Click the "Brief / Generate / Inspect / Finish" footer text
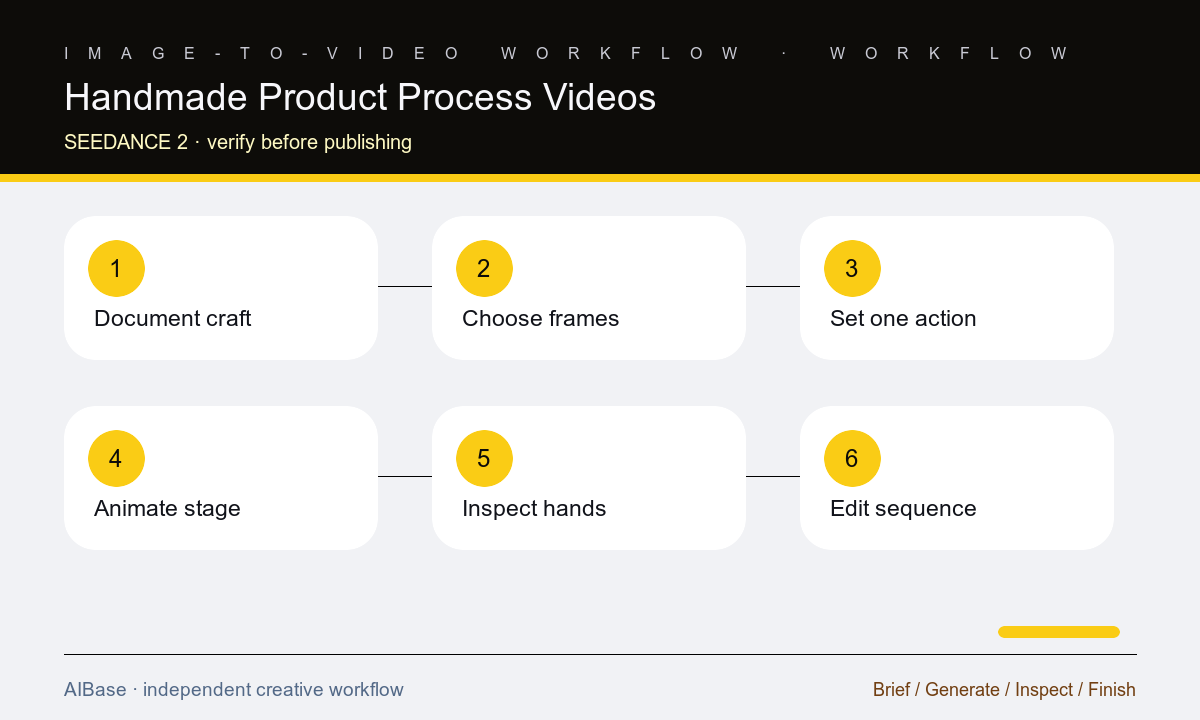The width and height of the screenshot is (1200, 720). click(x=1004, y=689)
